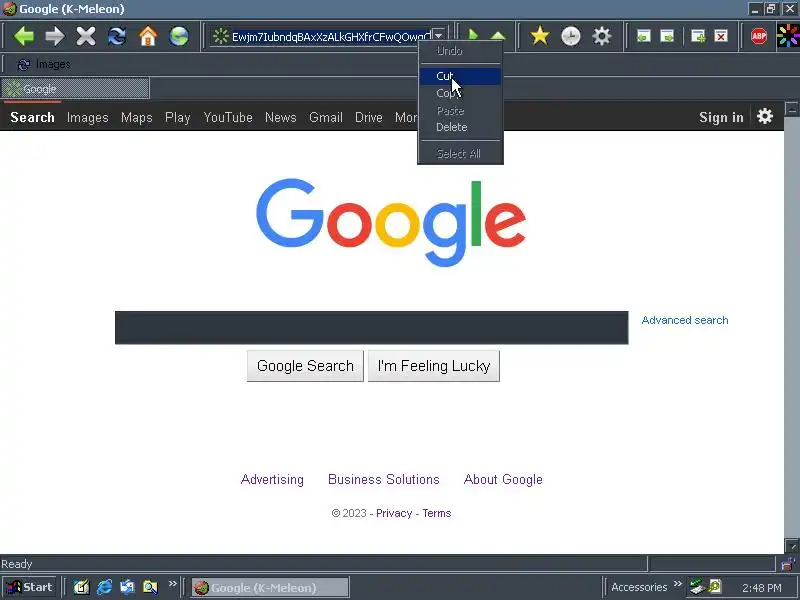Go to Images in the Google navigation bar
Screen dimensions: 800x600
[88, 117]
